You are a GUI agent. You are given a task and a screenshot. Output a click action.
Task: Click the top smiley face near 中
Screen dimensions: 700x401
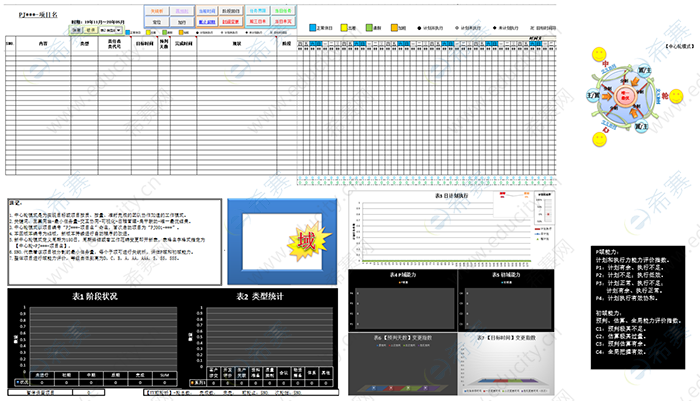pos(599,54)
